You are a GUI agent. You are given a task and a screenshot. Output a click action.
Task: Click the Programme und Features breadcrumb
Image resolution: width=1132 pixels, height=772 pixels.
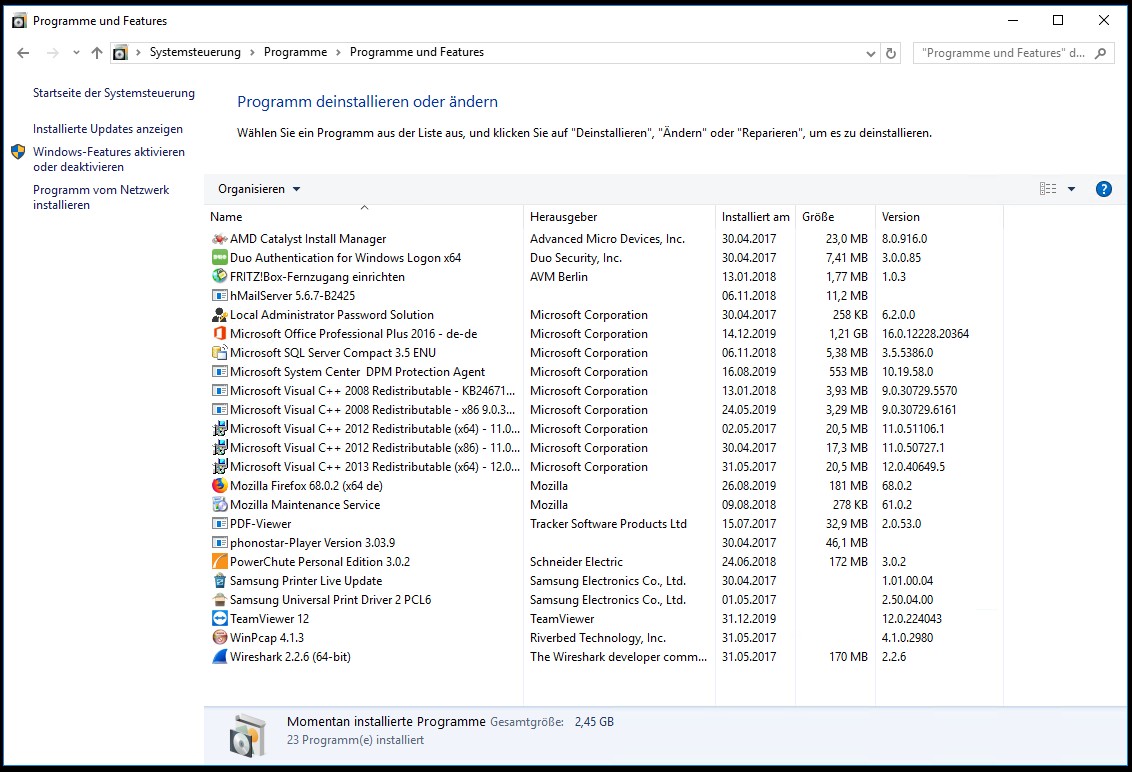coord(417,53)
